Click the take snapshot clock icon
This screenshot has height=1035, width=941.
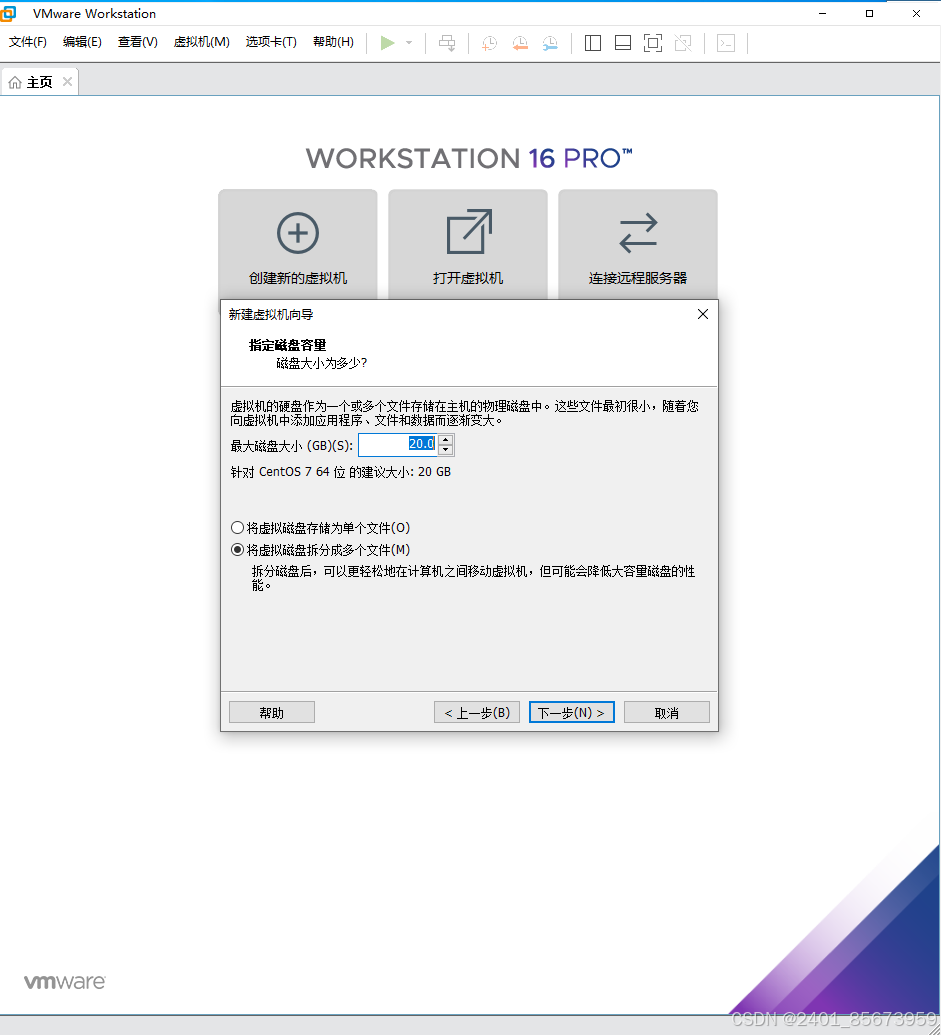tap(490, 43)
